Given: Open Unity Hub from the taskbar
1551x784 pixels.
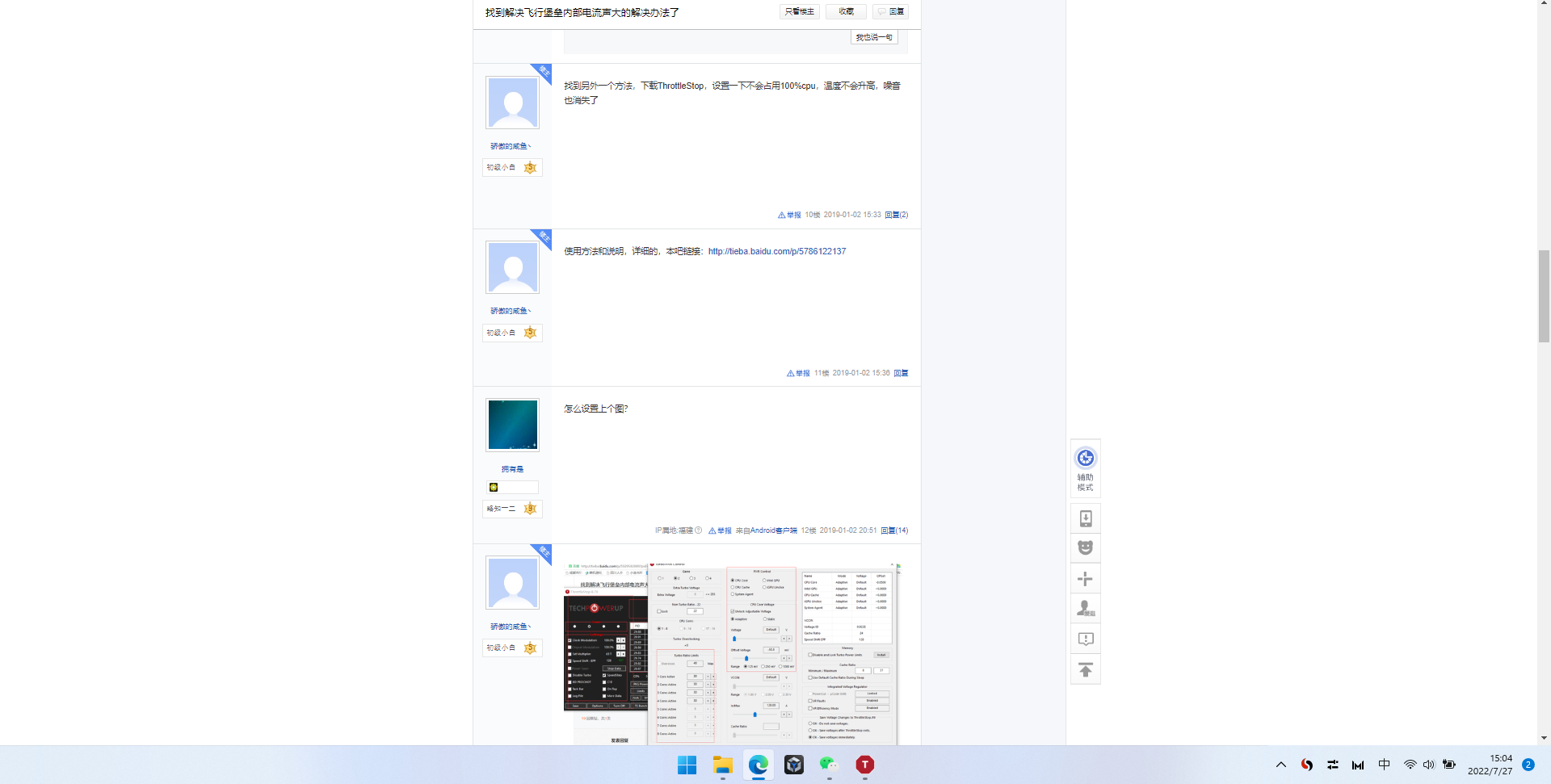Looking at the screenshot, I should pos(793,765).
